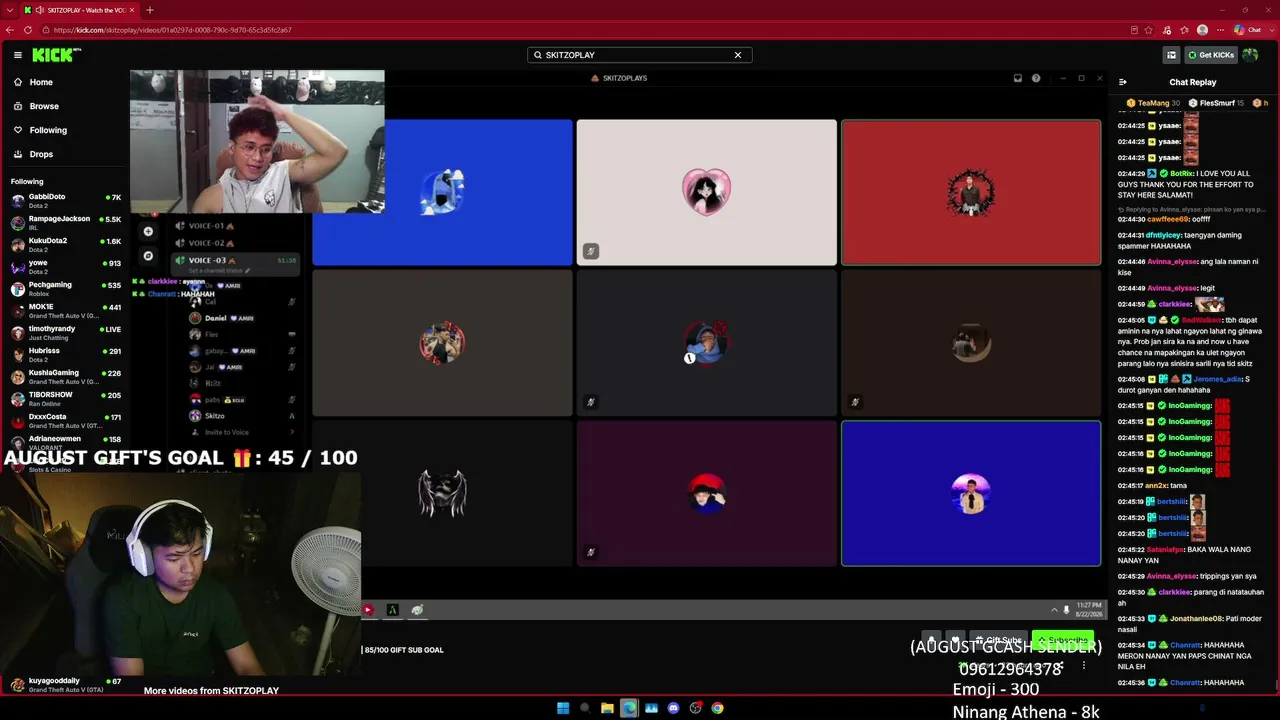Click the Gift Subs button
The width and height of the screenshot is (1280, 720).
tap(1000, 641)
